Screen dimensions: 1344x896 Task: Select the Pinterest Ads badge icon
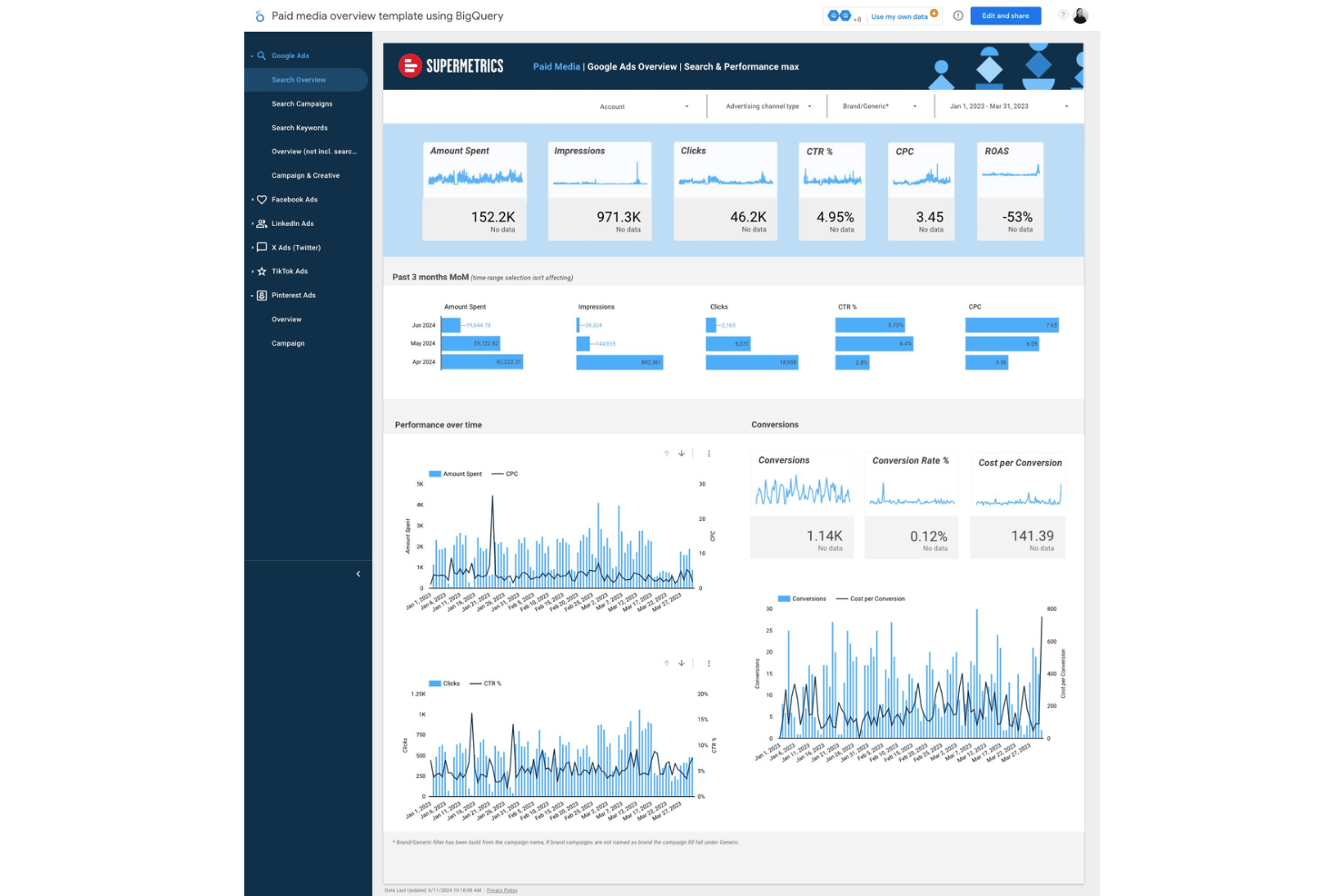pyautogui.click(x=262, y=295)
